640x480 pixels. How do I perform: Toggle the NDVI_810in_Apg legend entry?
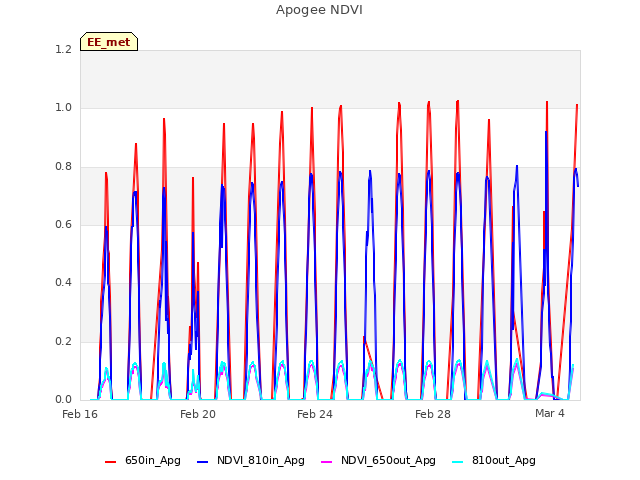[251, 461]
